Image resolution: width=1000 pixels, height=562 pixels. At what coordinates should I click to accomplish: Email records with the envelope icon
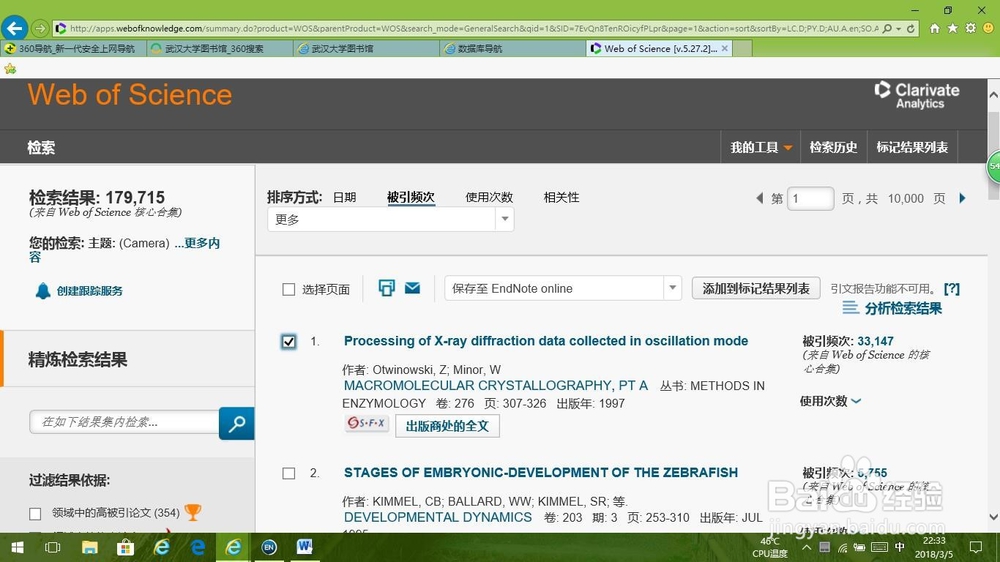click(413, 288)
